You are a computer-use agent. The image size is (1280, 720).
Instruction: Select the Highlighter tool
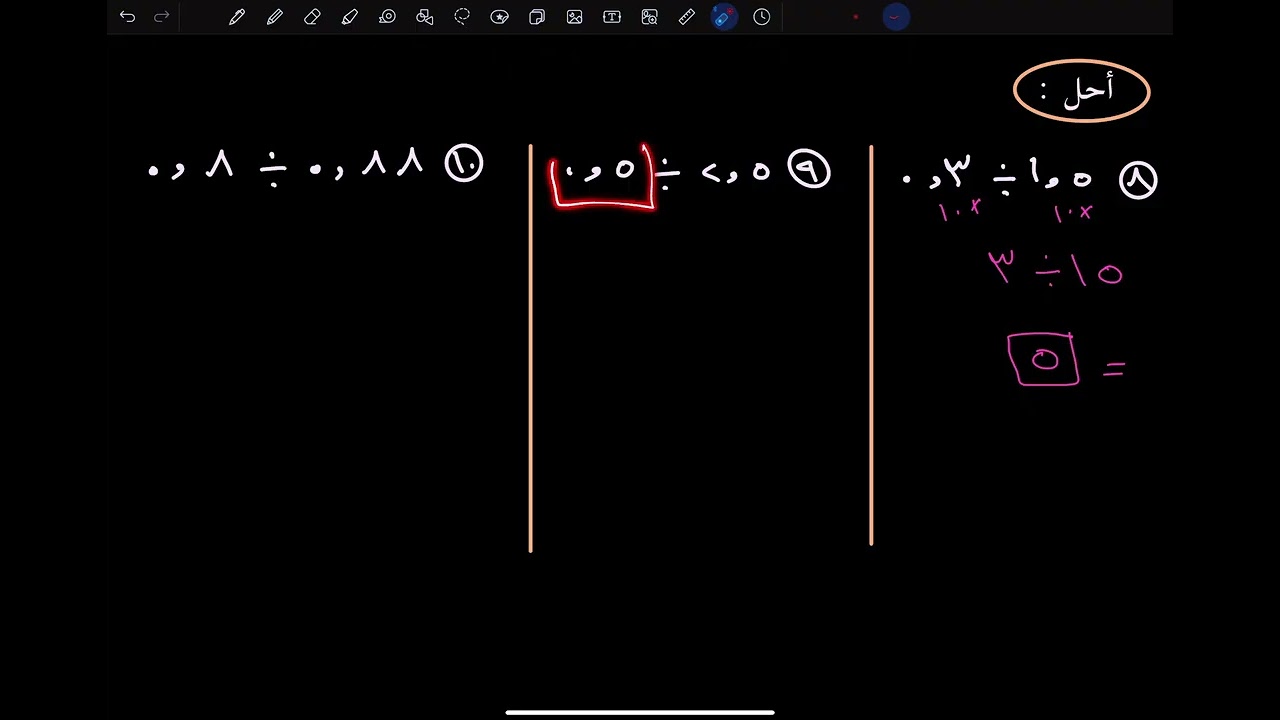click(x=350, y=17)
